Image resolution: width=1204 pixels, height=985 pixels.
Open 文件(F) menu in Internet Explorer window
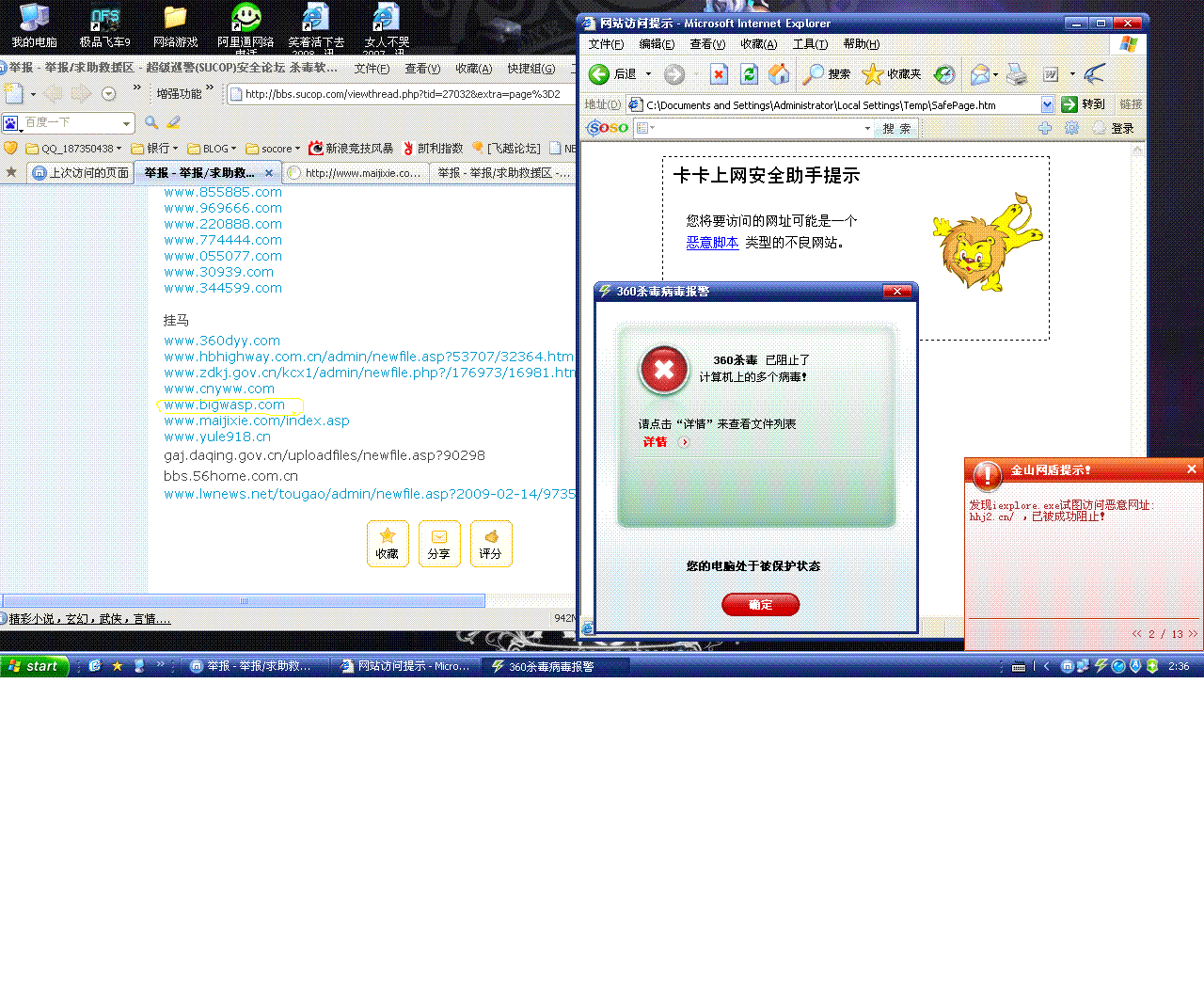[x=606, y=44]
